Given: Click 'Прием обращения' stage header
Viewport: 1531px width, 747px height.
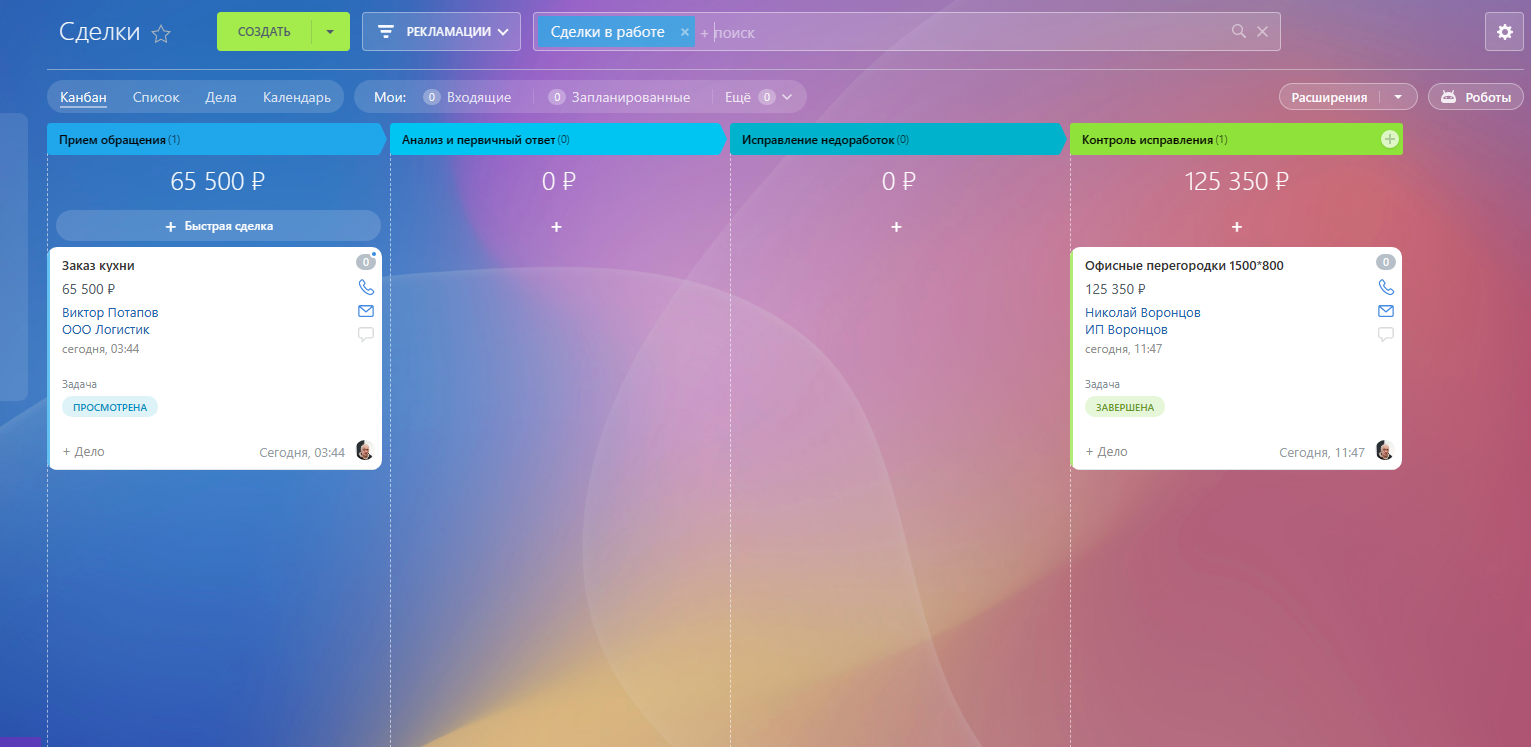Looking at the screenshot, I should (216, 139).
